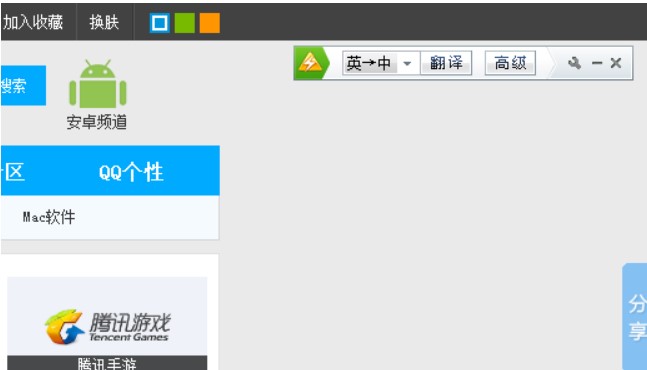
Task: Switch to the QQ个性 tab
Action: tap(131, 172)
